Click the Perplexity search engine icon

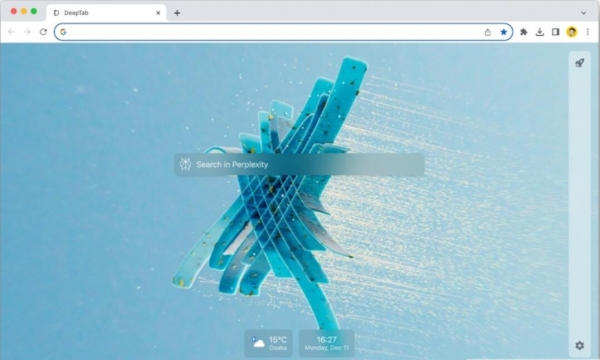point(185,165)
